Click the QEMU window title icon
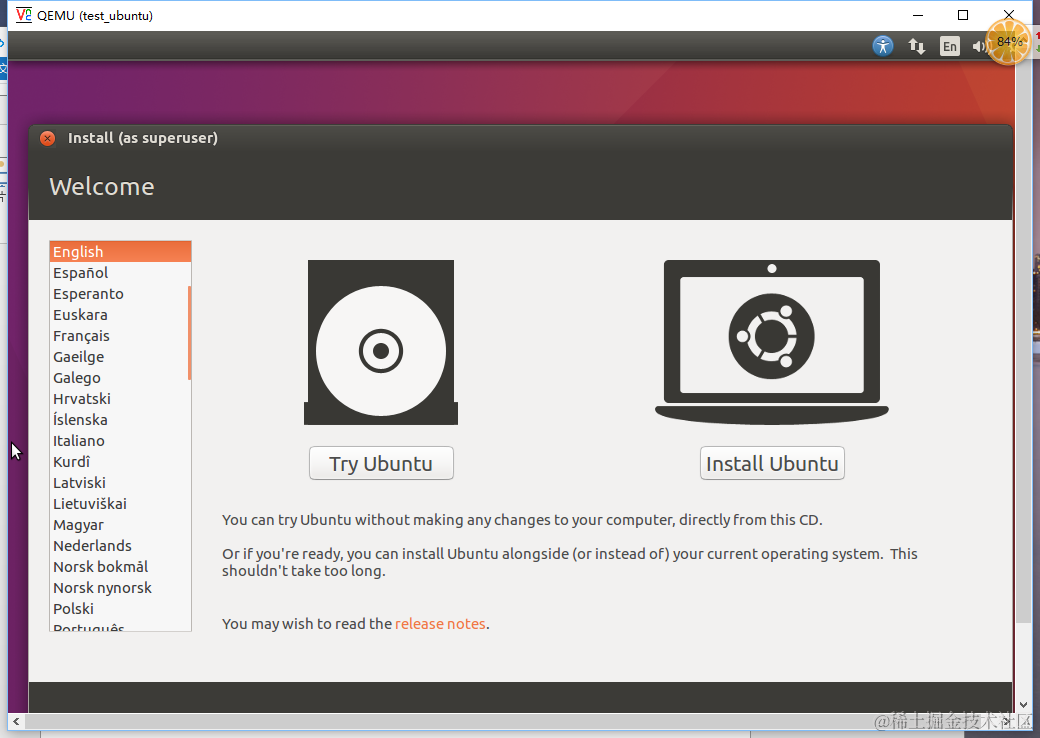Viewport: 1040px width, 738px height. pyautogui.click(x=24, y=15)
